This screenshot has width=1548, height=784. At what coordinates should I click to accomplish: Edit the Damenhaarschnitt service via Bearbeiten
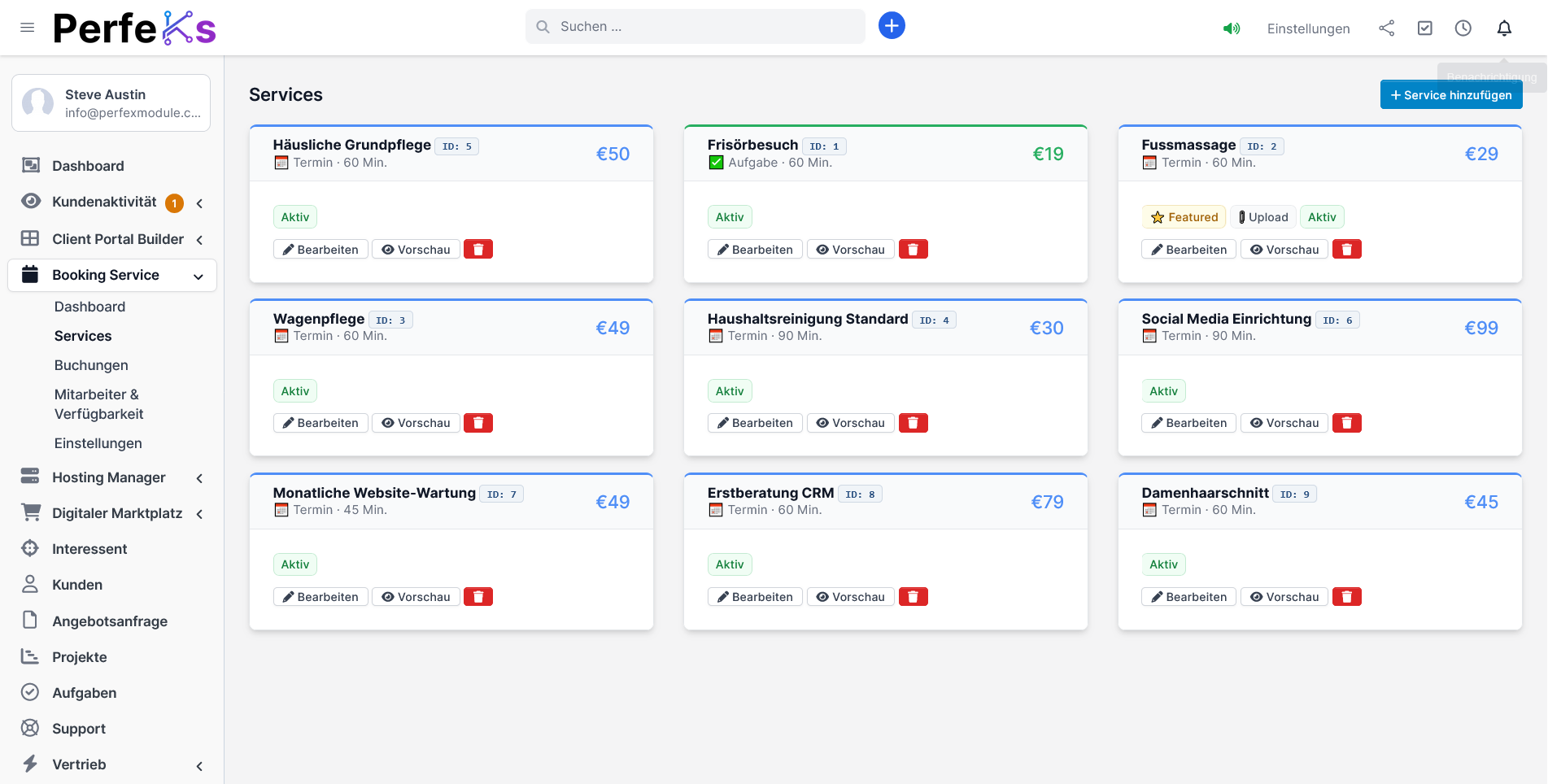coord(1188,597)
